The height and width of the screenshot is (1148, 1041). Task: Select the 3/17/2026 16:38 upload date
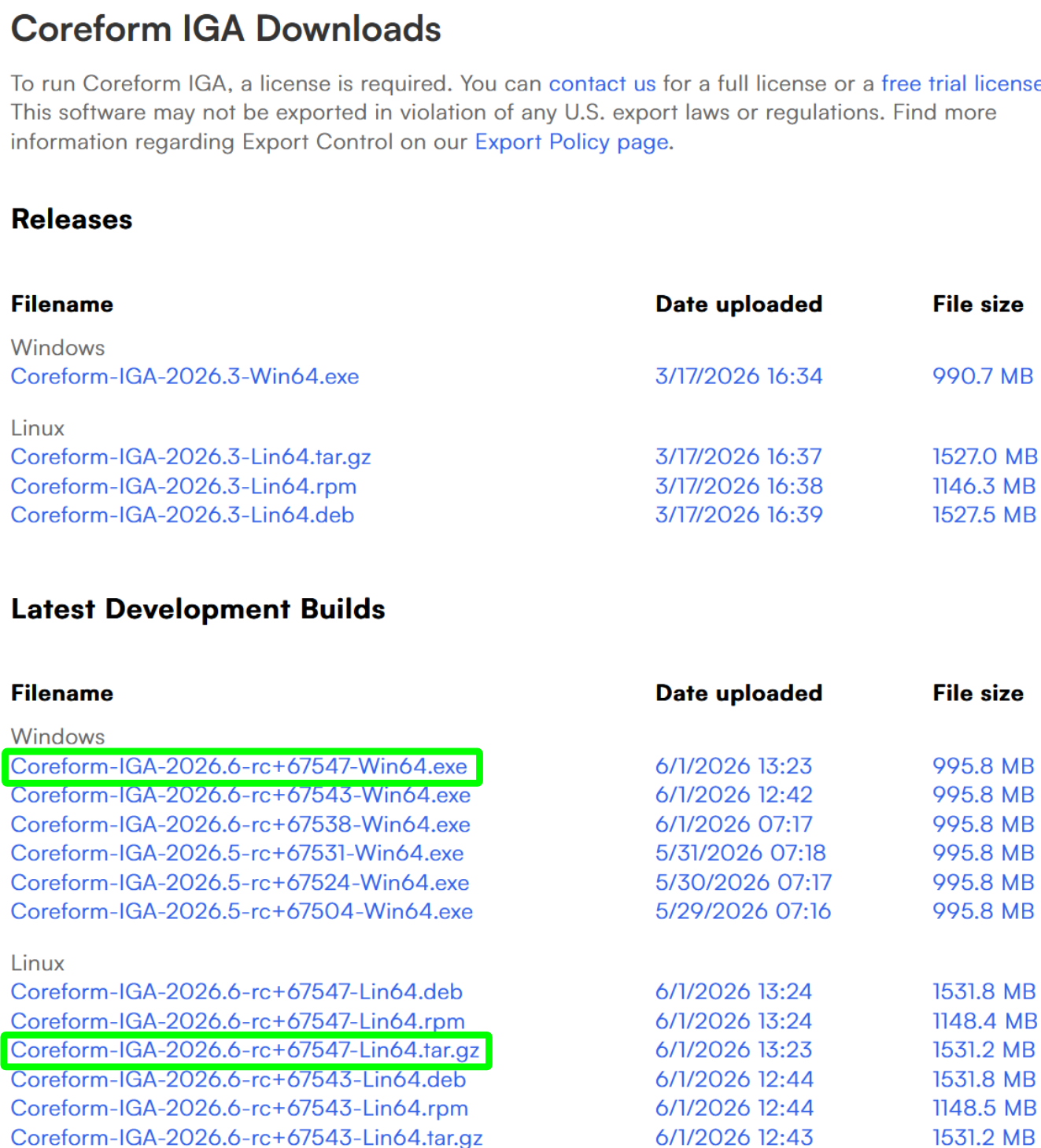coord(739,486)
